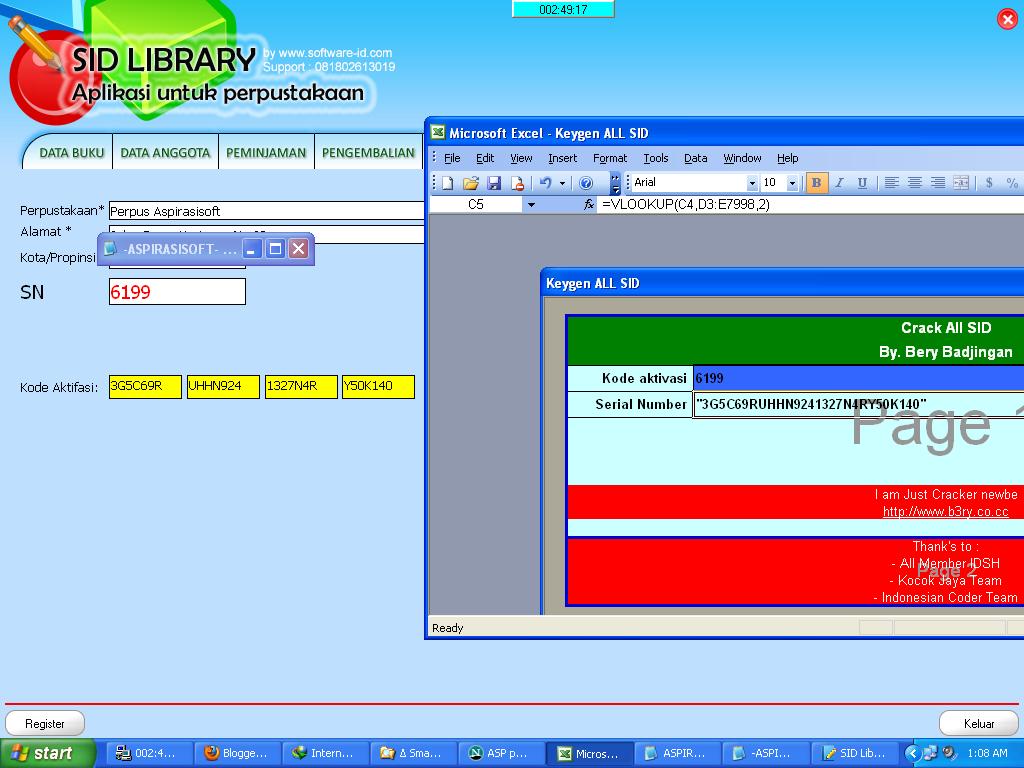
Task: Toggle Bold formatting in Excel
Action: click(816, 183)
